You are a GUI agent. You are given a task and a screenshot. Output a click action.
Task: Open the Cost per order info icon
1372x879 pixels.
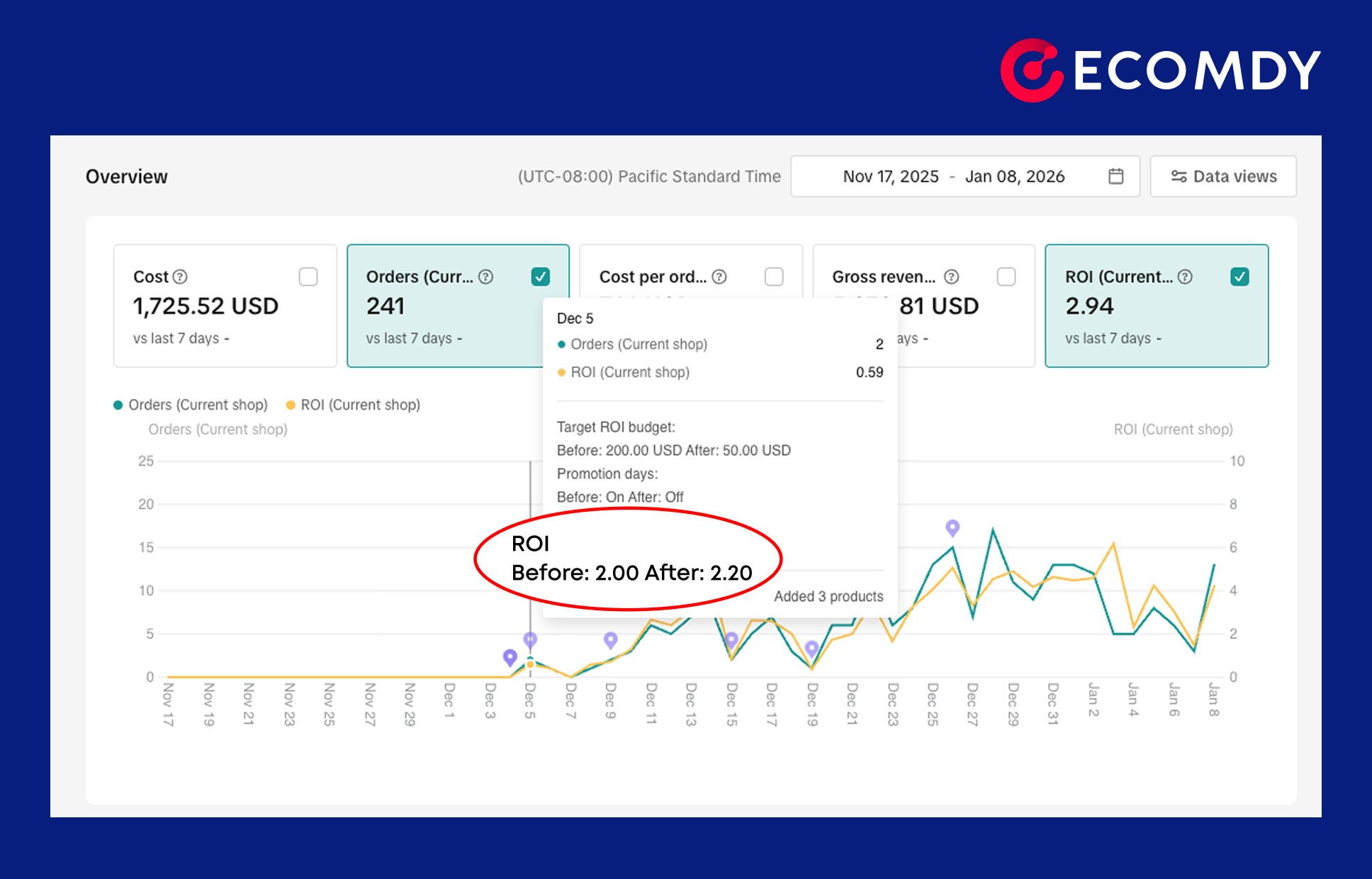coord(720,276)
